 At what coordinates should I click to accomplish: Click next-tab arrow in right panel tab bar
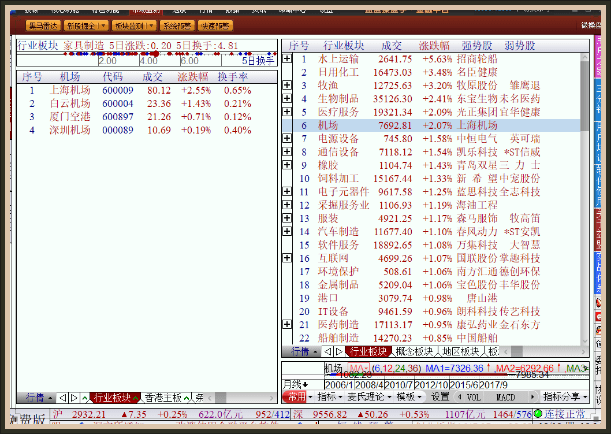click(x=339, y=351)
